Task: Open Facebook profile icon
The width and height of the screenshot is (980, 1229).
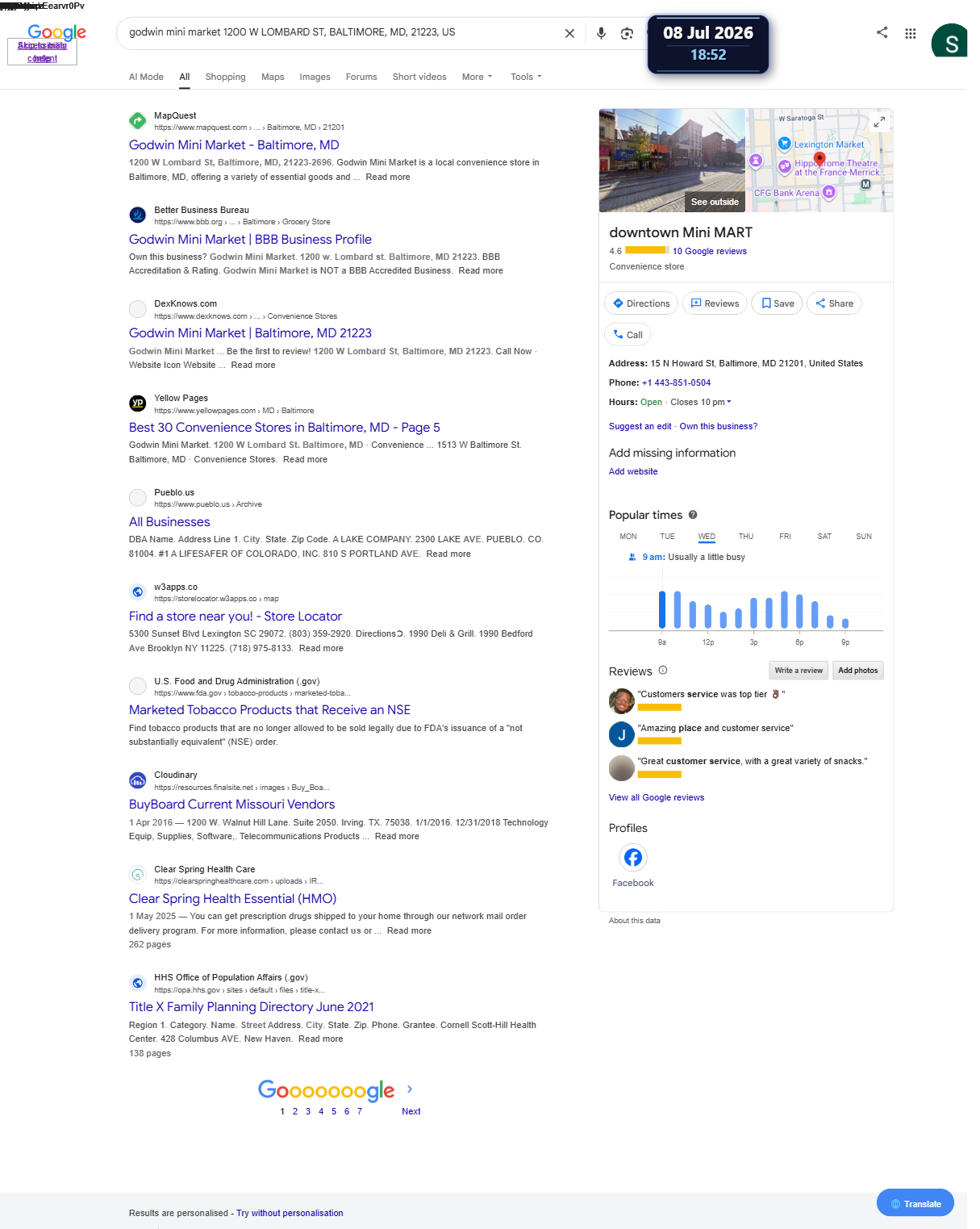Action: point(633,857)
